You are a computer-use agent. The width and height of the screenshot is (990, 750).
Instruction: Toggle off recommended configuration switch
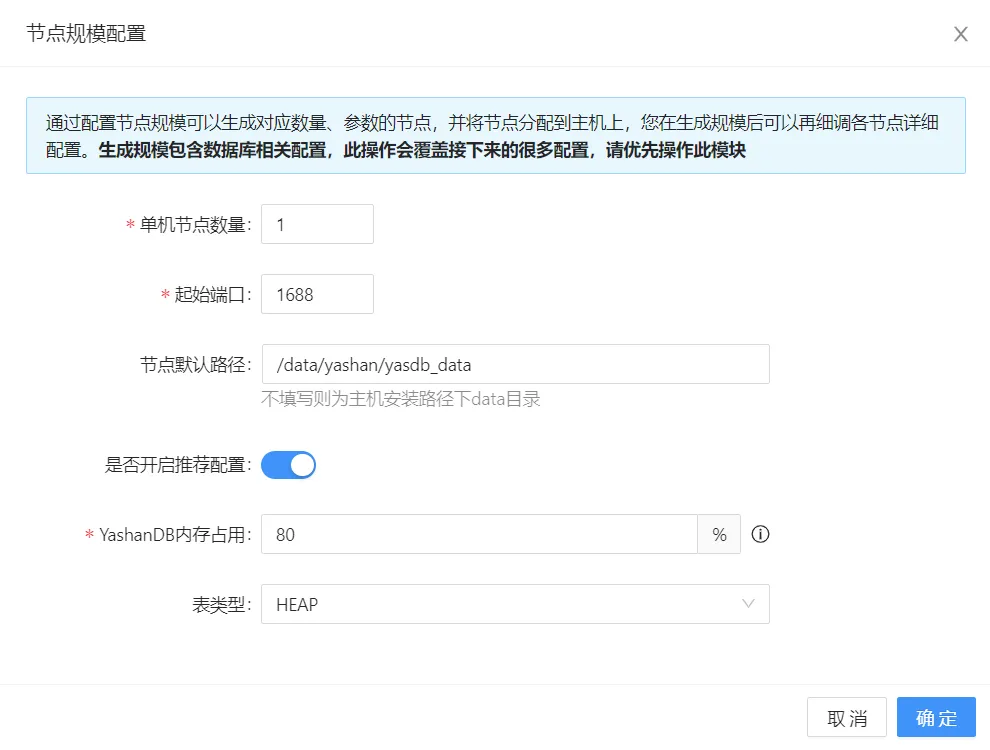click(x=288, y=464)
